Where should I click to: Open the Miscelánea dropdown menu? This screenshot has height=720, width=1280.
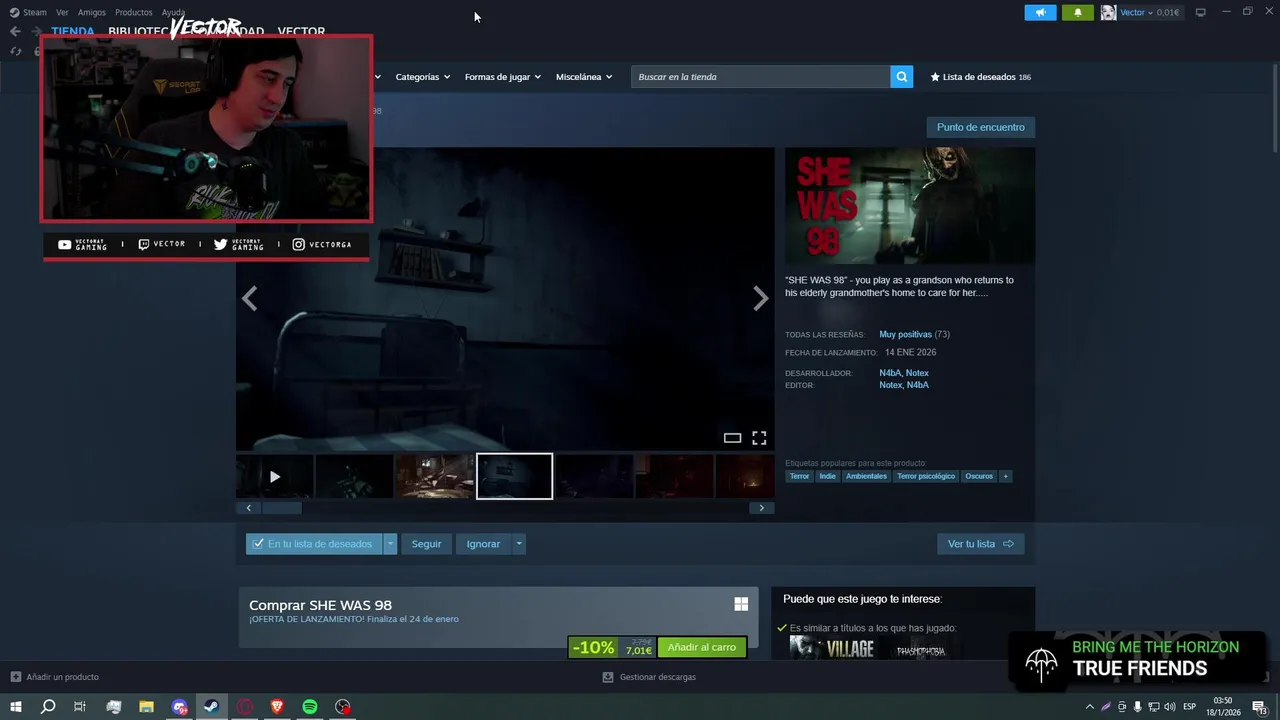point(584,77)
